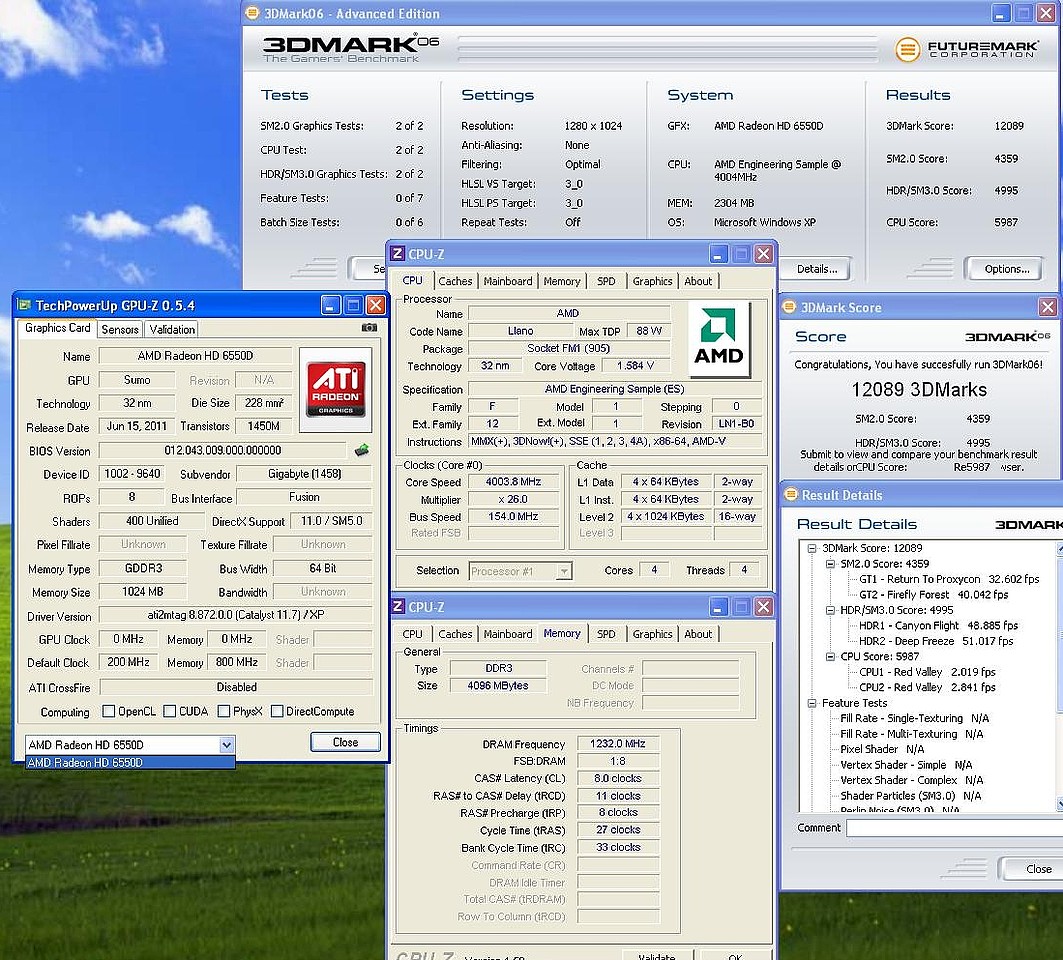Select AMD Radeon HD 6550D in dropdown list
Image resolution: width=1063 pixels, height=960 pixels.
[x=130, y=762]
